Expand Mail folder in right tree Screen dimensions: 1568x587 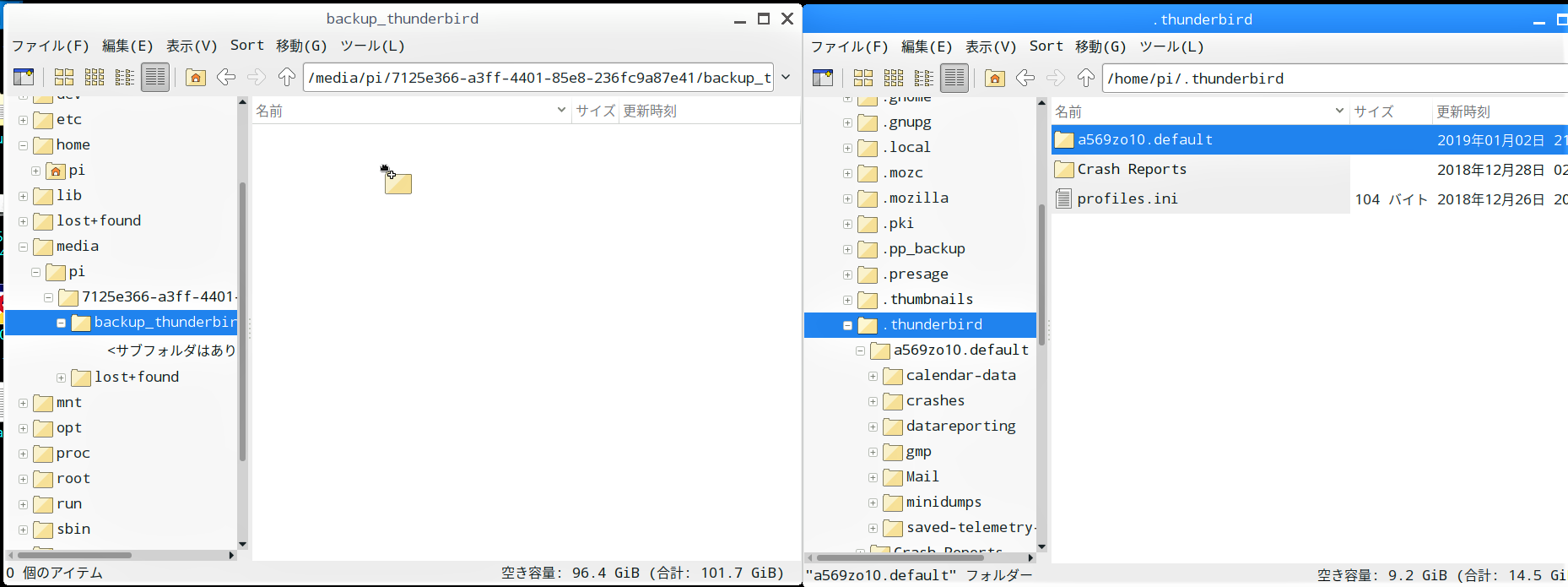[x=873, y=477]
